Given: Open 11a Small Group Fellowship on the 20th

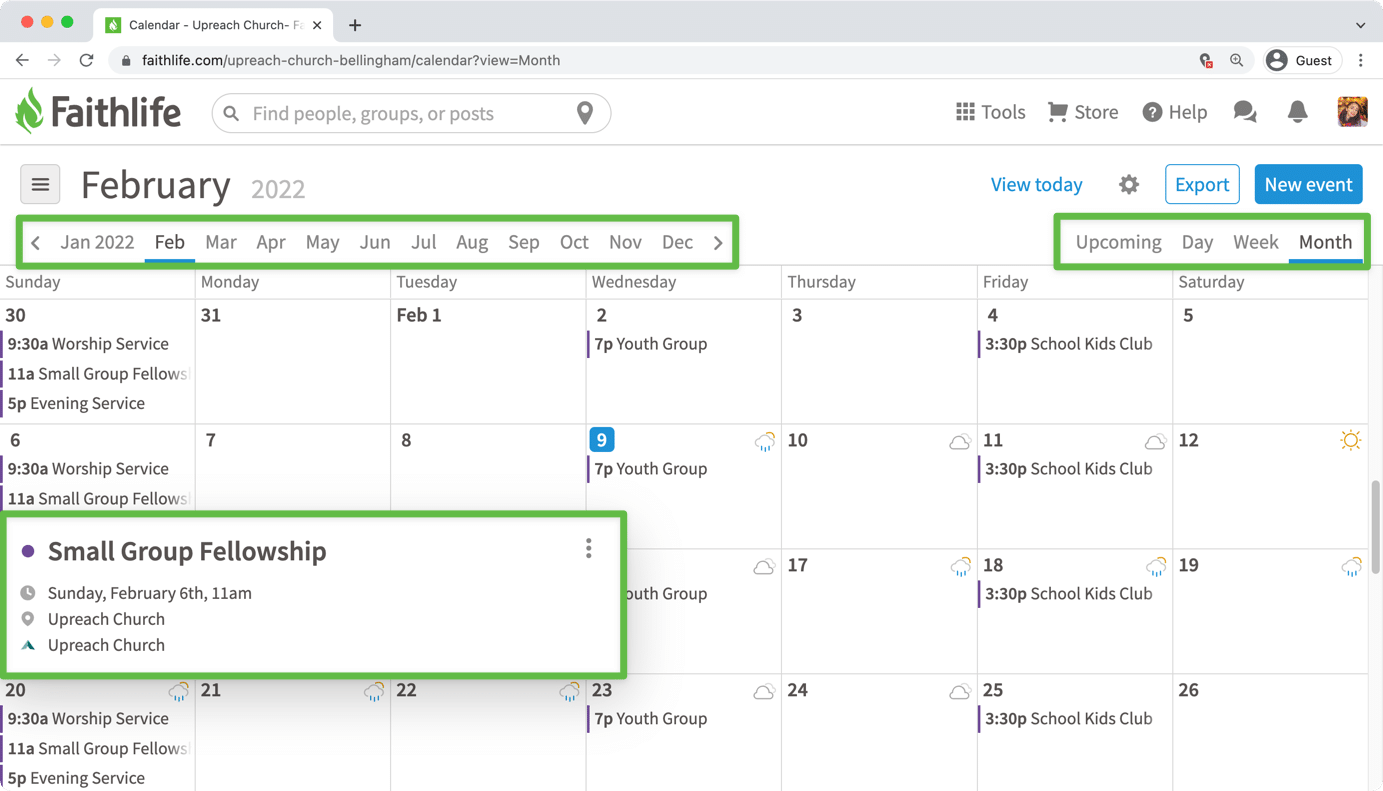Looking at the screenshot, I should [97, 748].
